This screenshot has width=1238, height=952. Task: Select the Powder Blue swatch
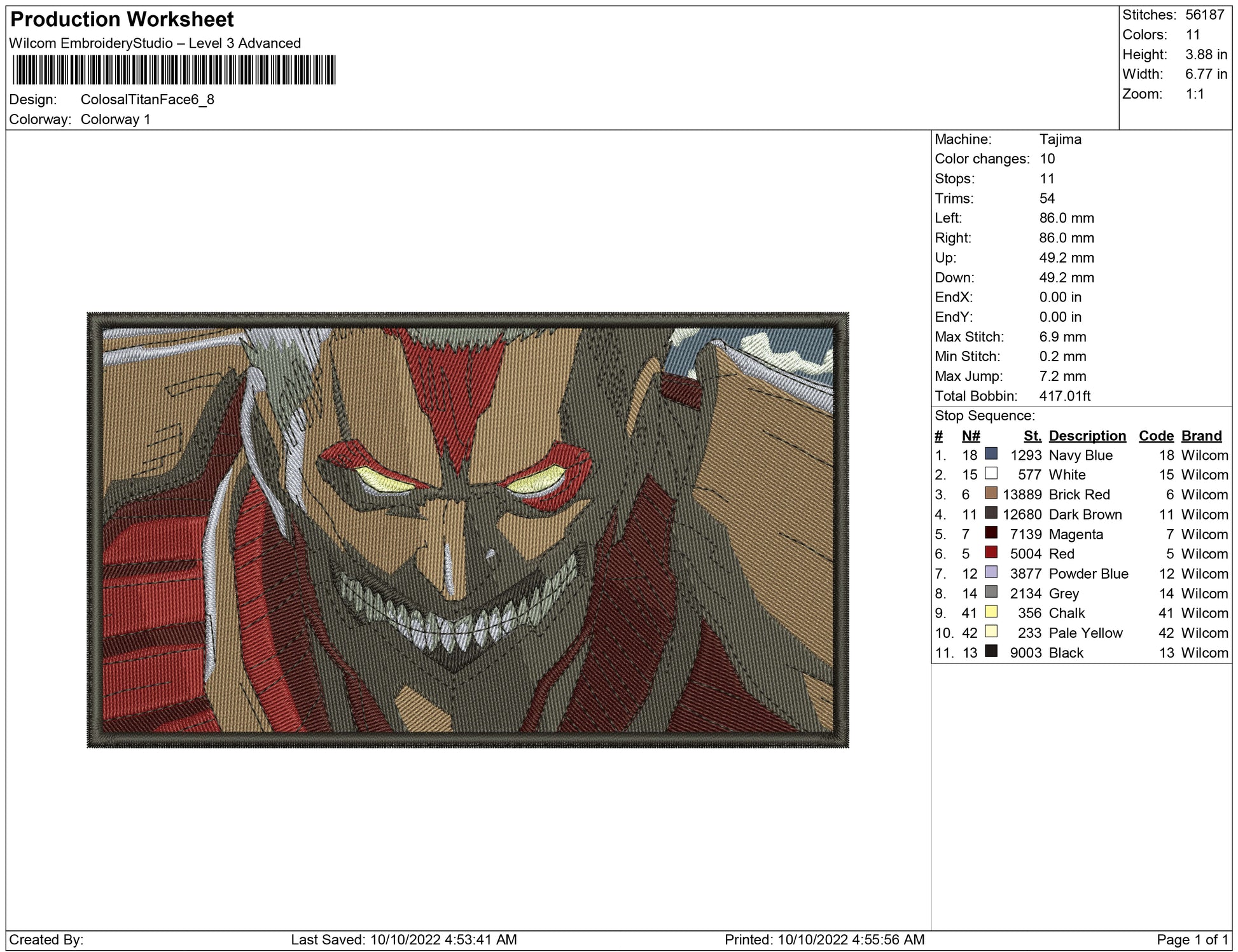click(x=991, y=572)
